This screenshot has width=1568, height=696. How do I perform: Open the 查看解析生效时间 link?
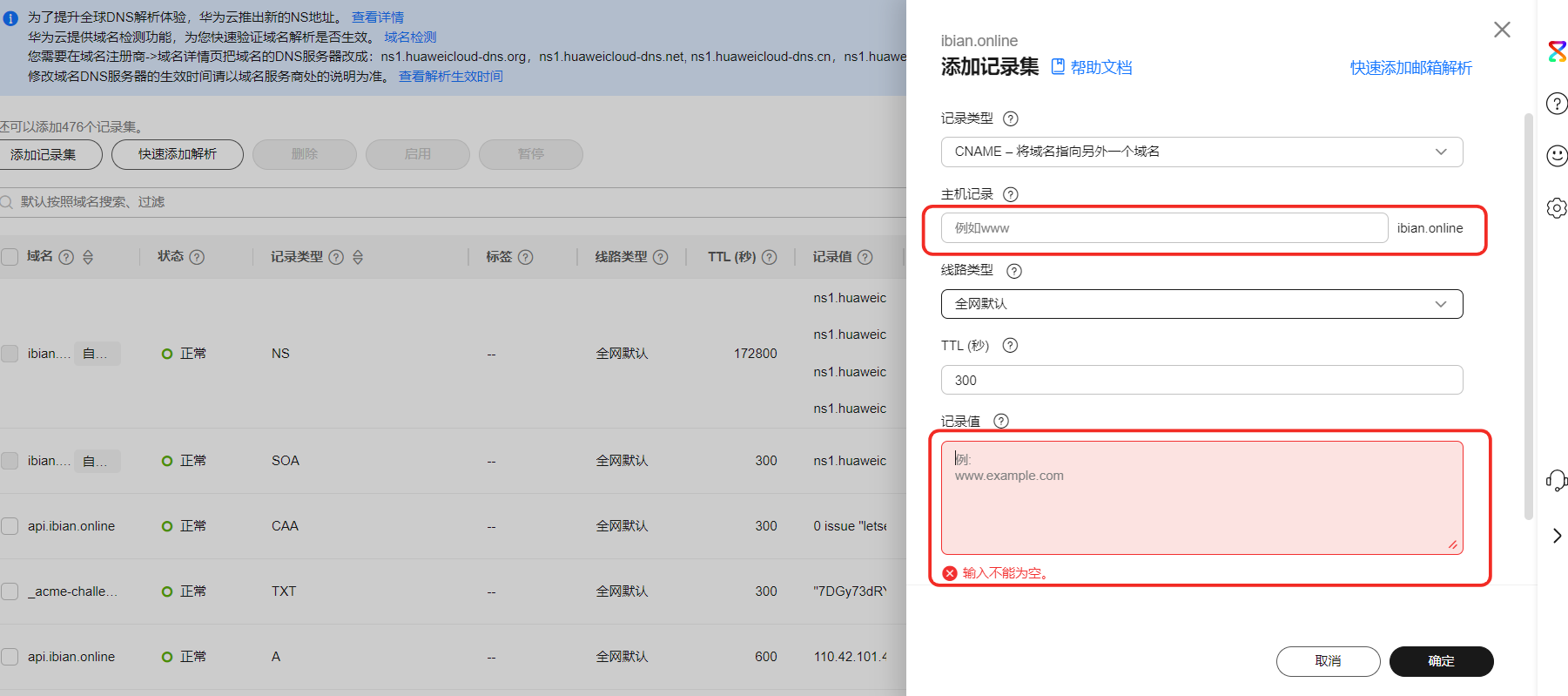coord(450,77)
